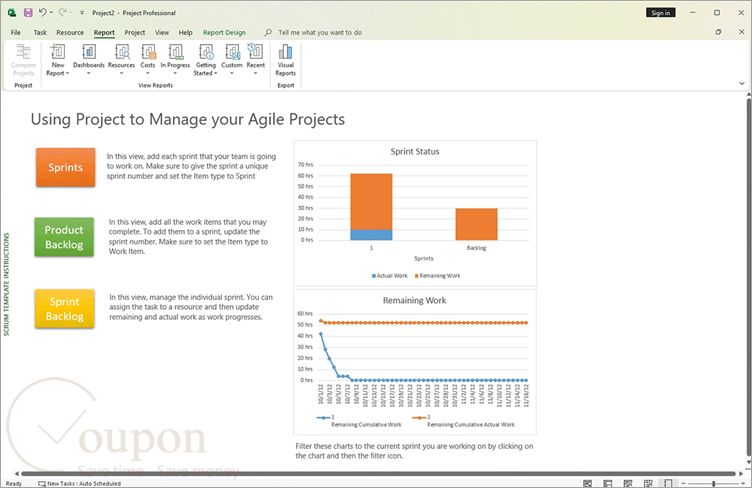Click the orange Backlog bar in Sprint Status
This screenshot has height=488, width=752.
pos(476,224)
